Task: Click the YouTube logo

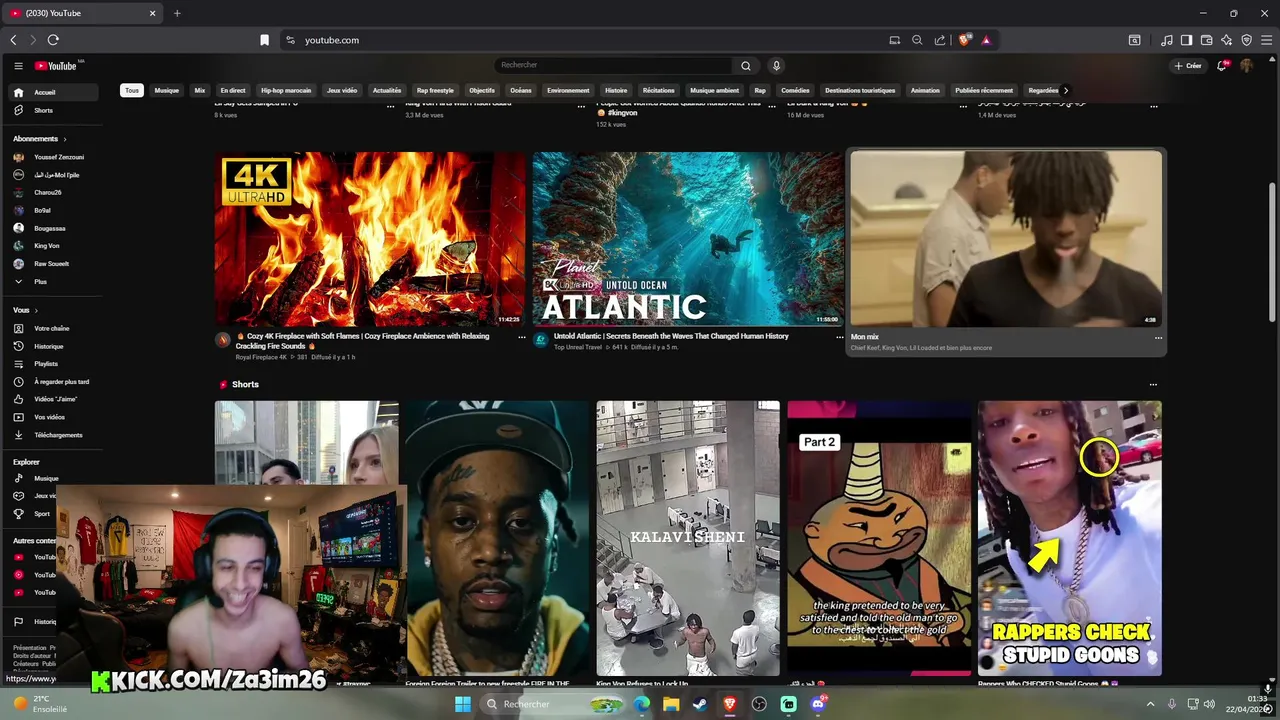Action: tap(56, 66)
